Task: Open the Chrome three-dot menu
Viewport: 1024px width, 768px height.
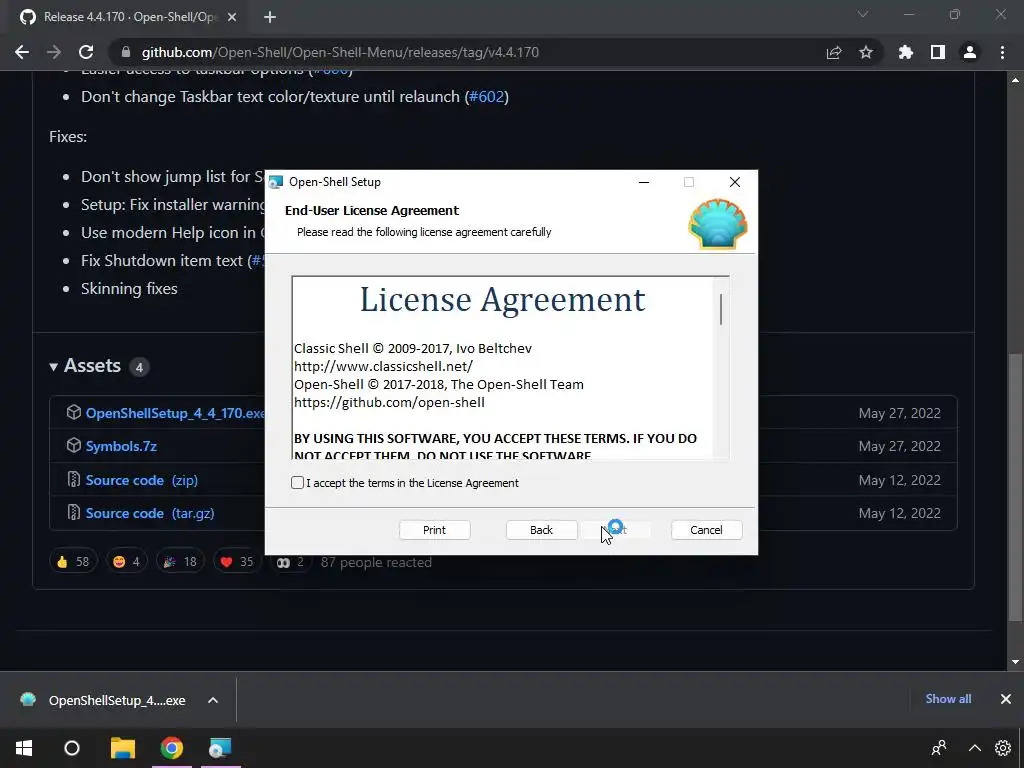Action: (x=1002, y=52)
